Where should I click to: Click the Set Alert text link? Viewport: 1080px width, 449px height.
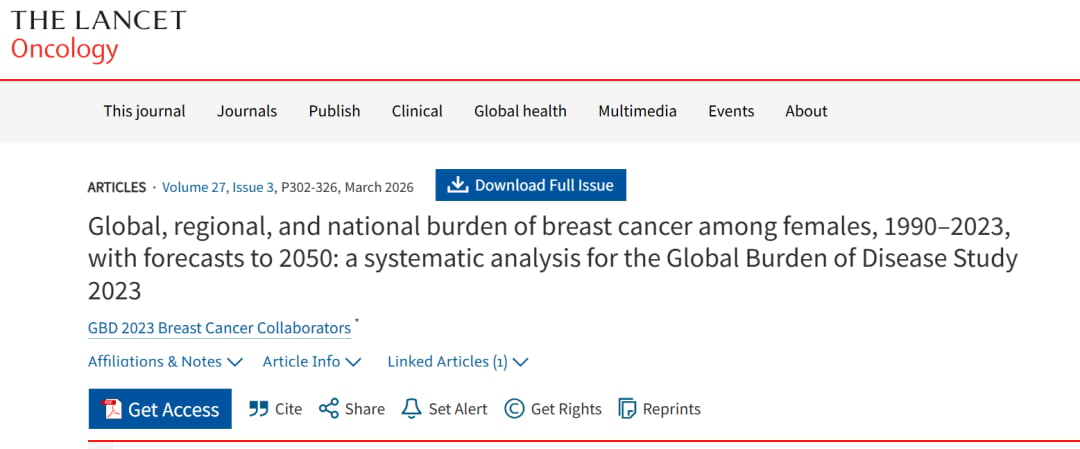[x=458, y=409]
